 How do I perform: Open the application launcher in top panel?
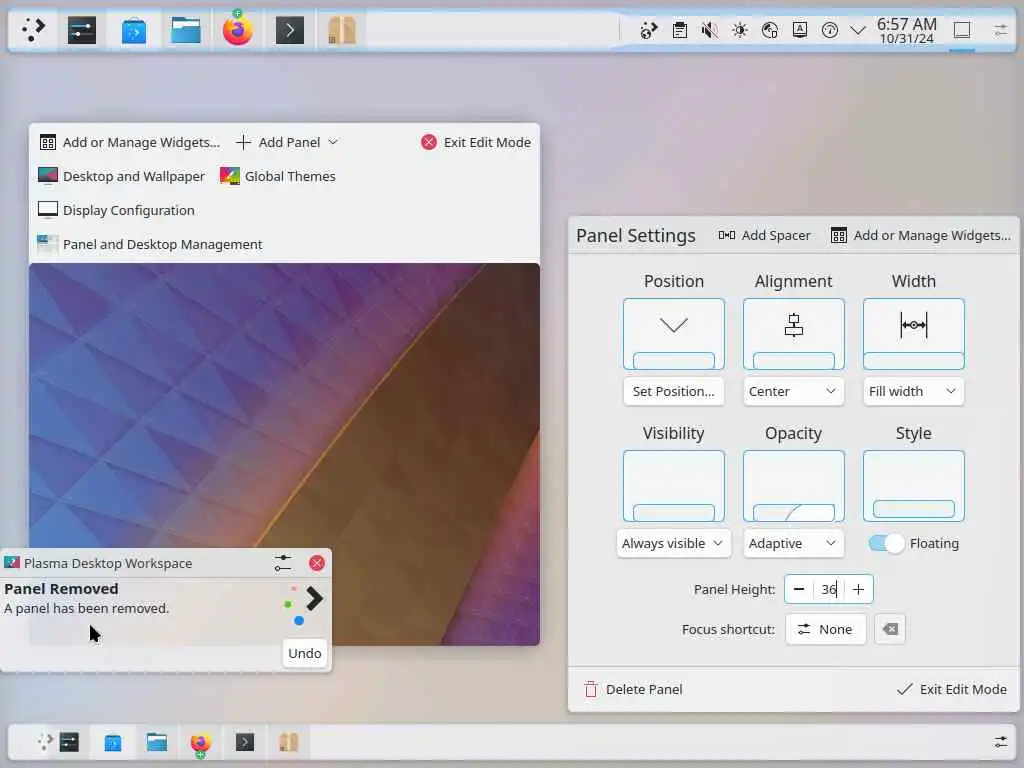coord(31,30)
